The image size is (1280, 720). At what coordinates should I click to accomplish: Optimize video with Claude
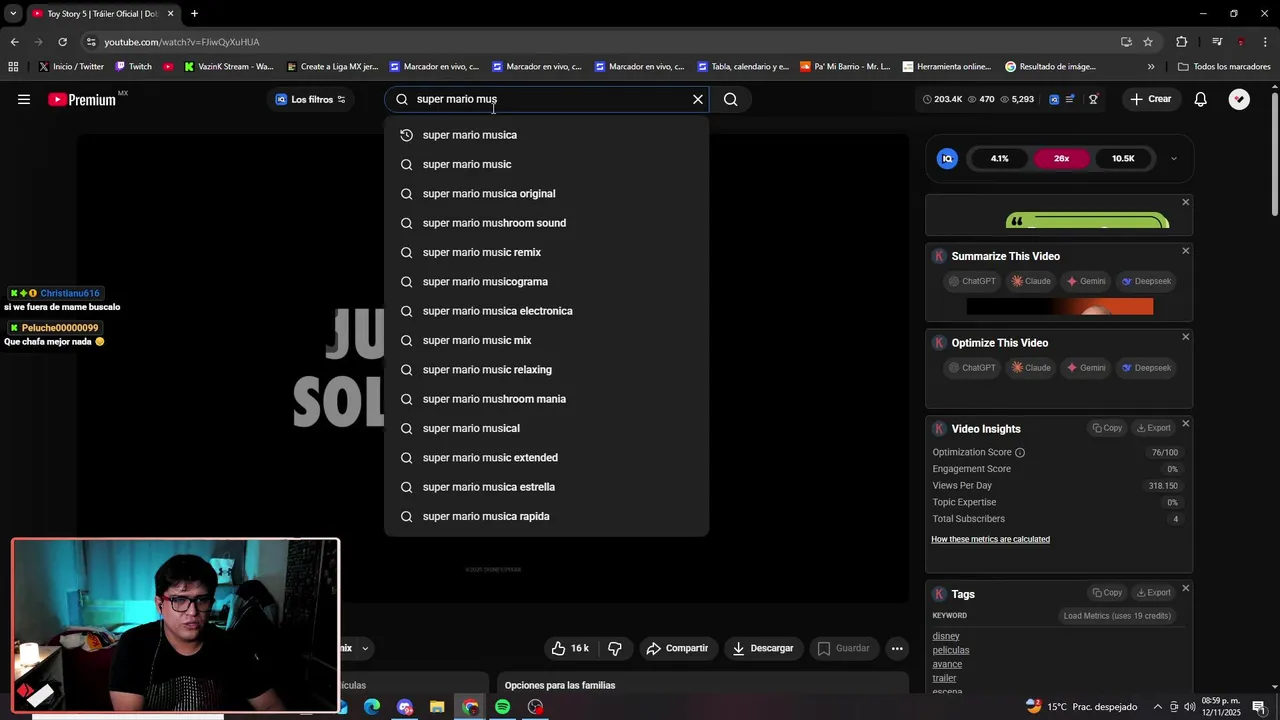click(1031, 367)
